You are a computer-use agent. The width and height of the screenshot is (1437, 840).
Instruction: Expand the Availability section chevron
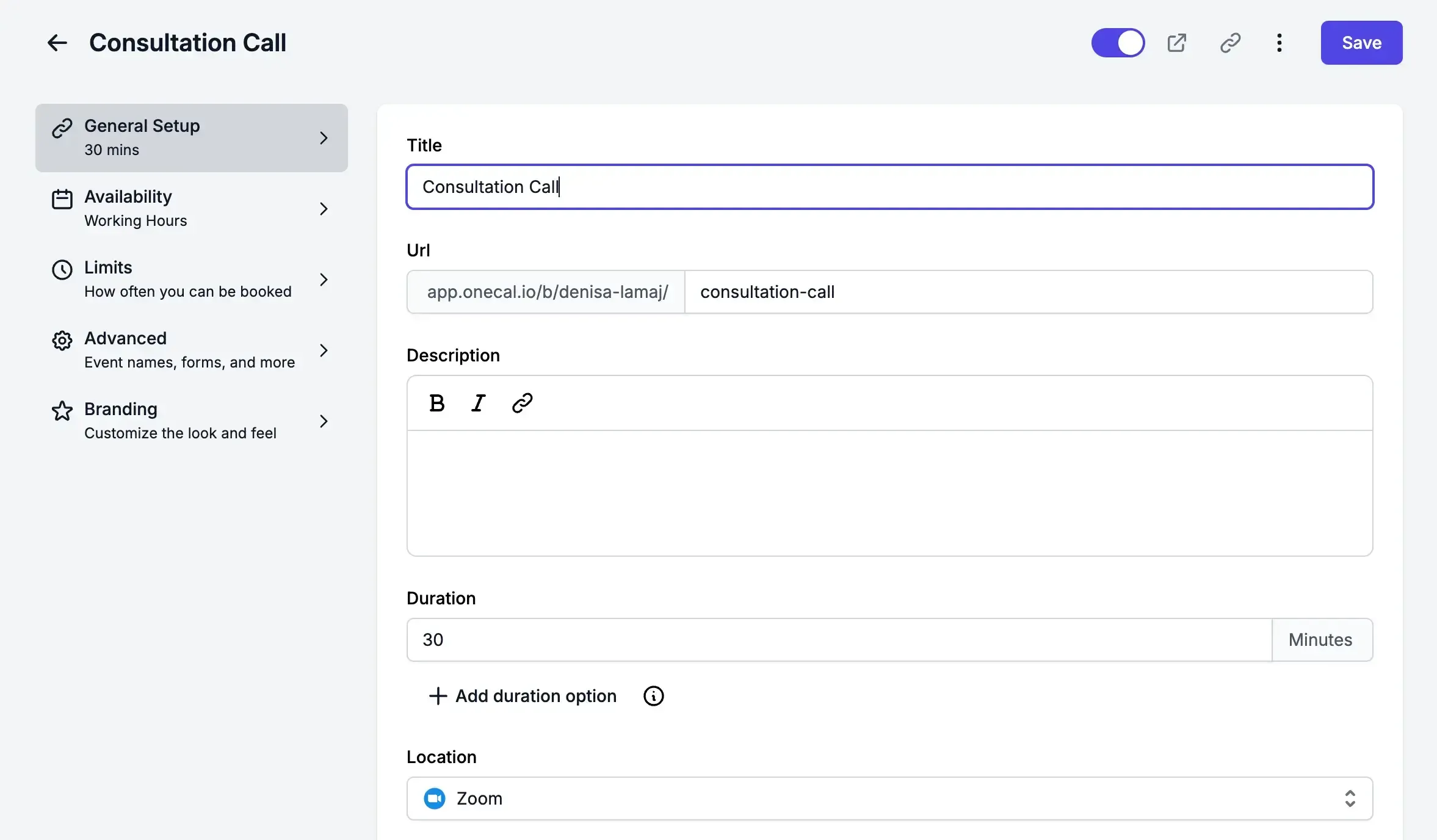pyautogui.click(x=324, y=209)
